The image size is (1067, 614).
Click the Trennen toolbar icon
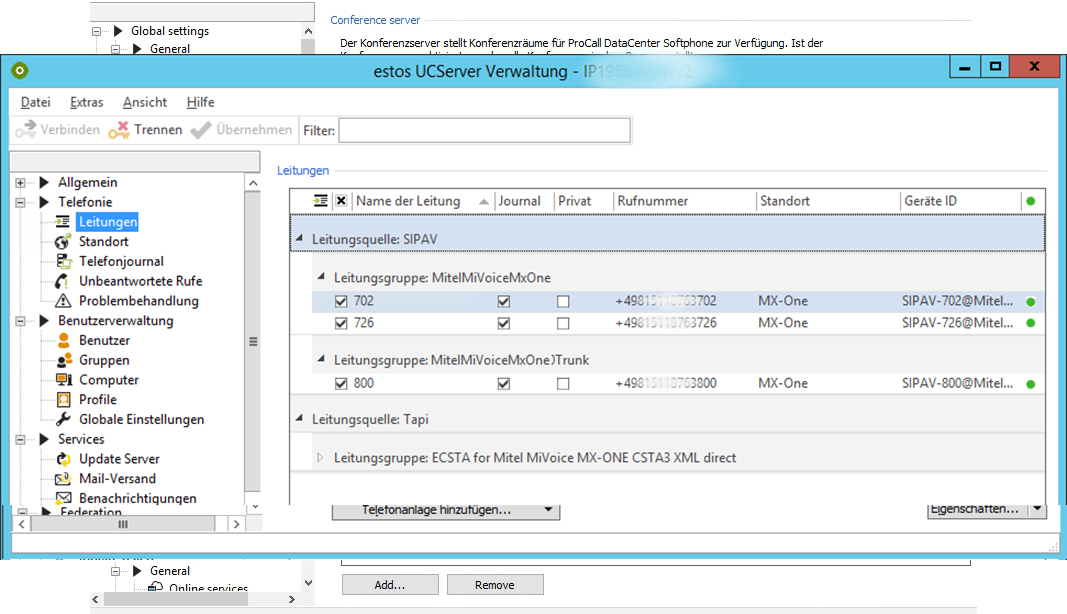(x=119, y=130)
